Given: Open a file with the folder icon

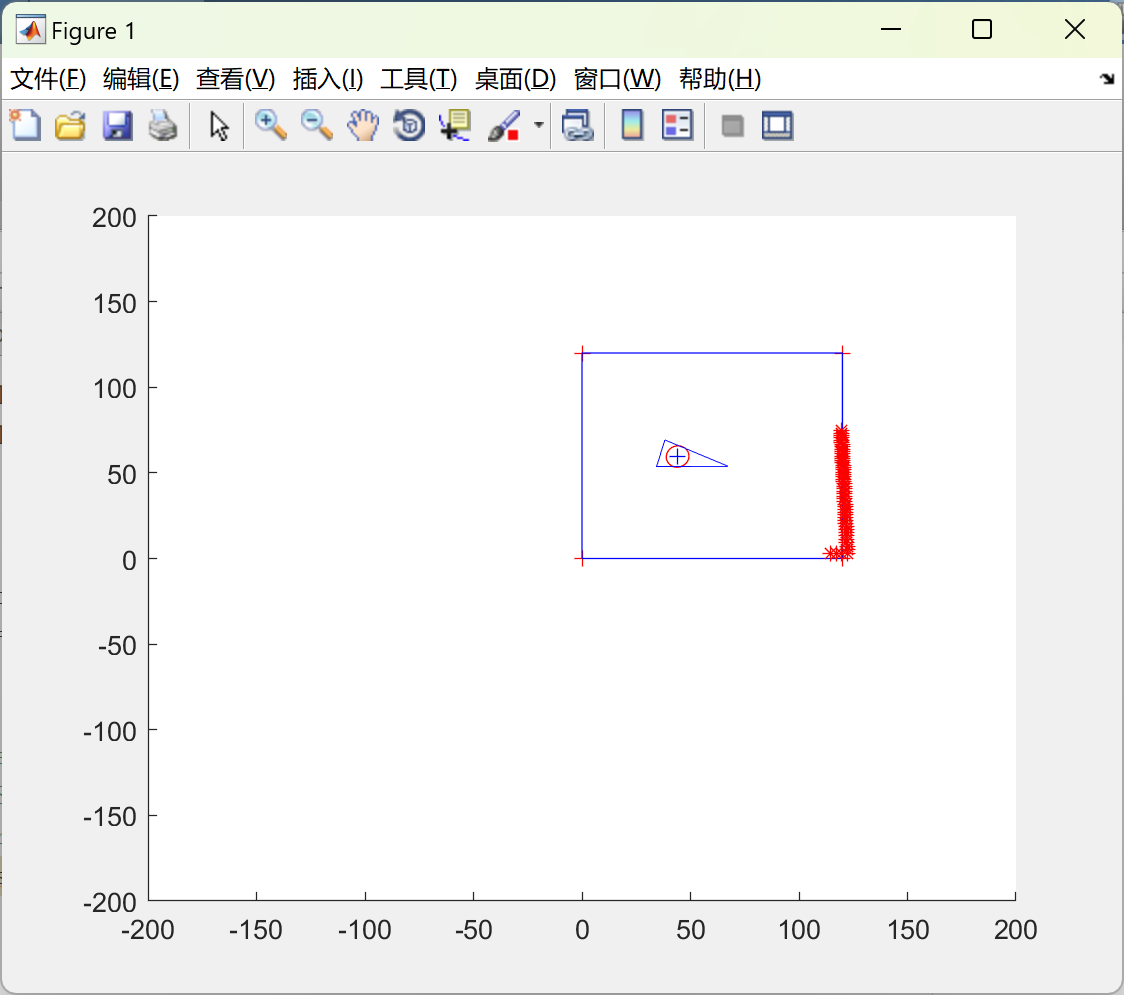Looking at the screenshot, I should [70, 125].
